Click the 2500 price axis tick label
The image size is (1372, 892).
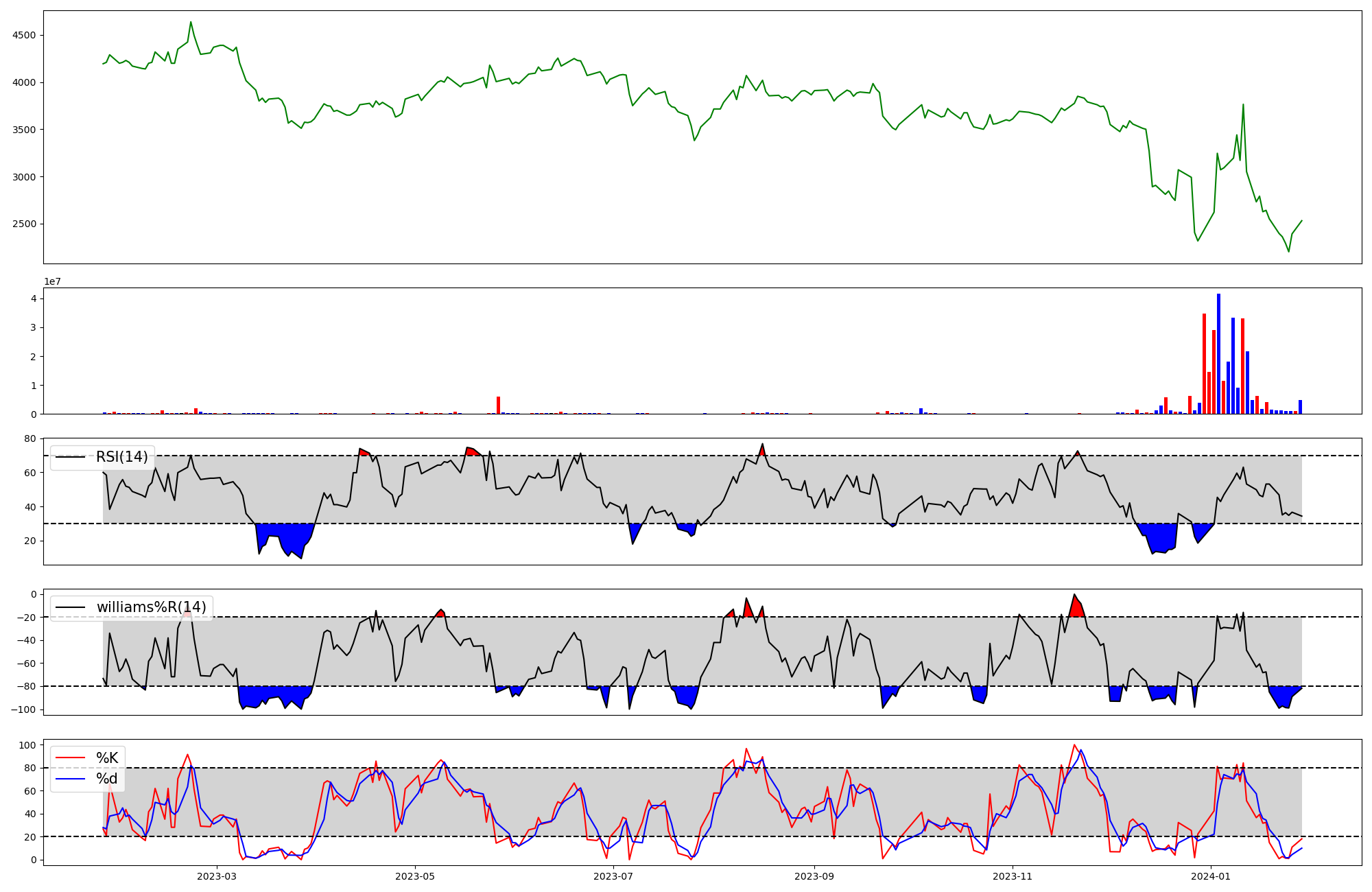25,224
